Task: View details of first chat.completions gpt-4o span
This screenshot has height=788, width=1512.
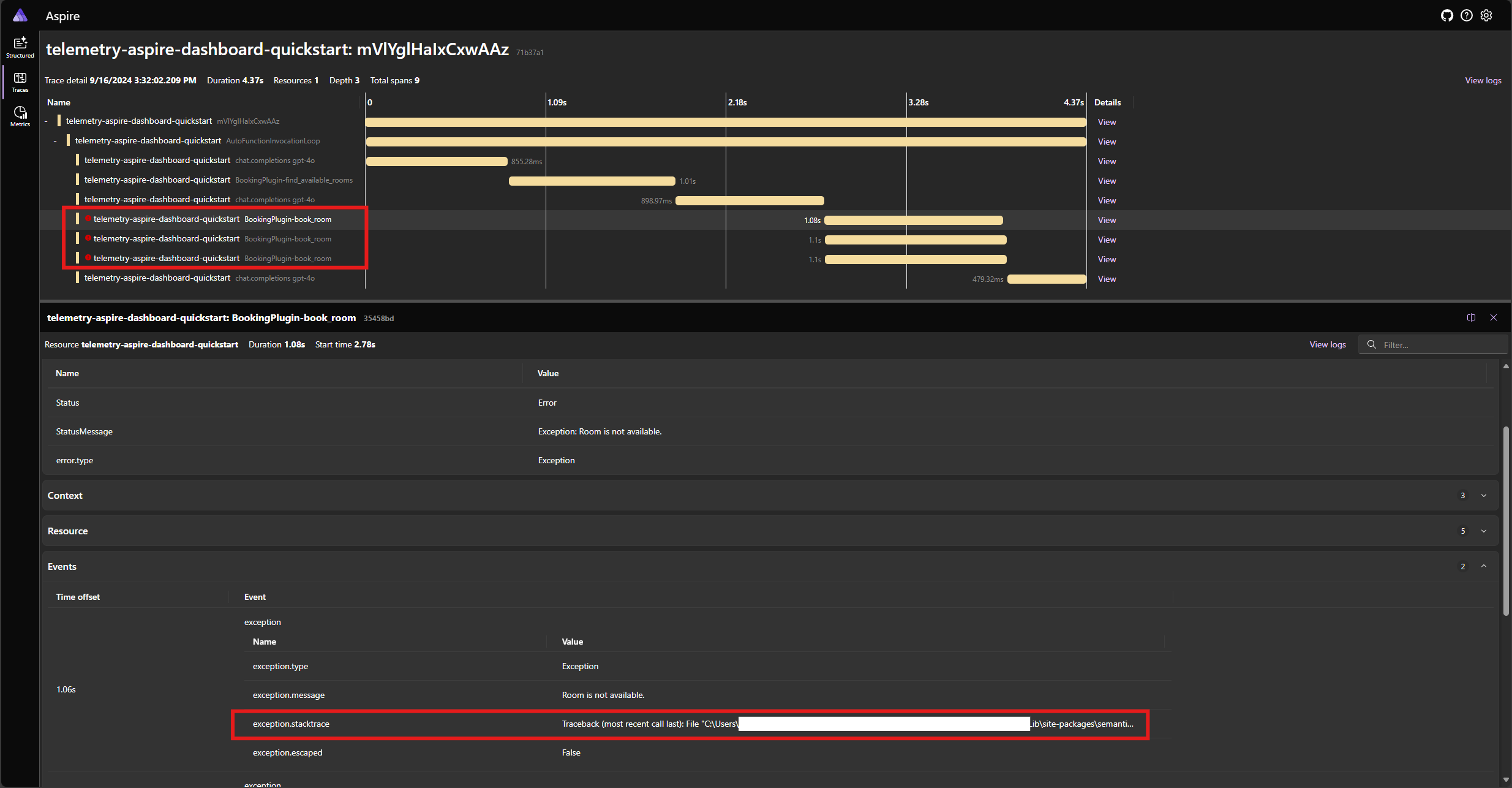Action: click(x=1107, y=161)
